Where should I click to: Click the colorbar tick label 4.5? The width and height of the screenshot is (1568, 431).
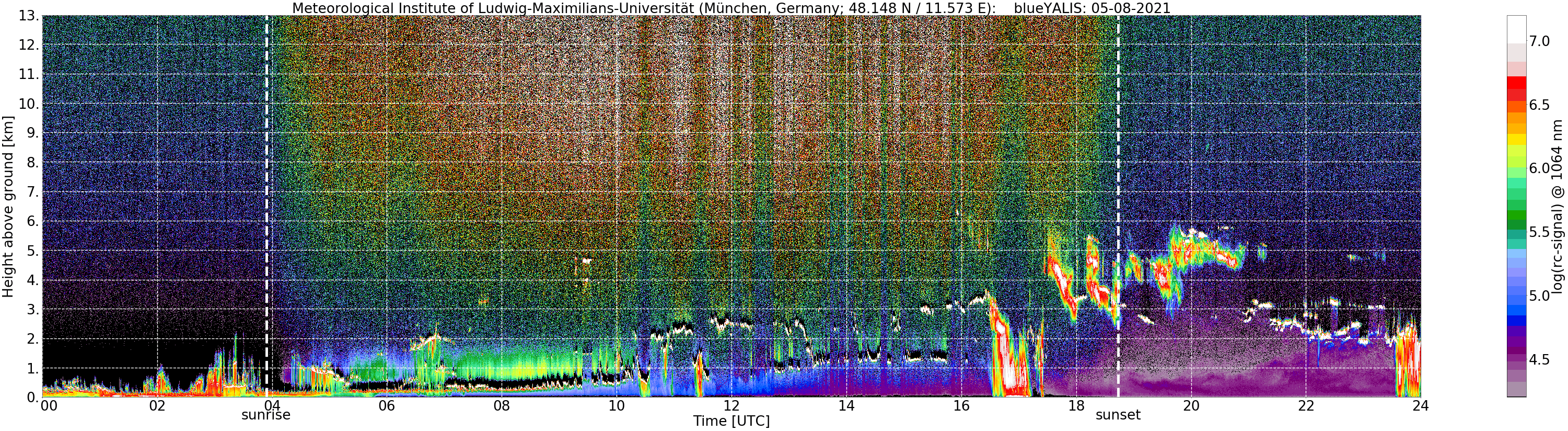pos(1539,360)
